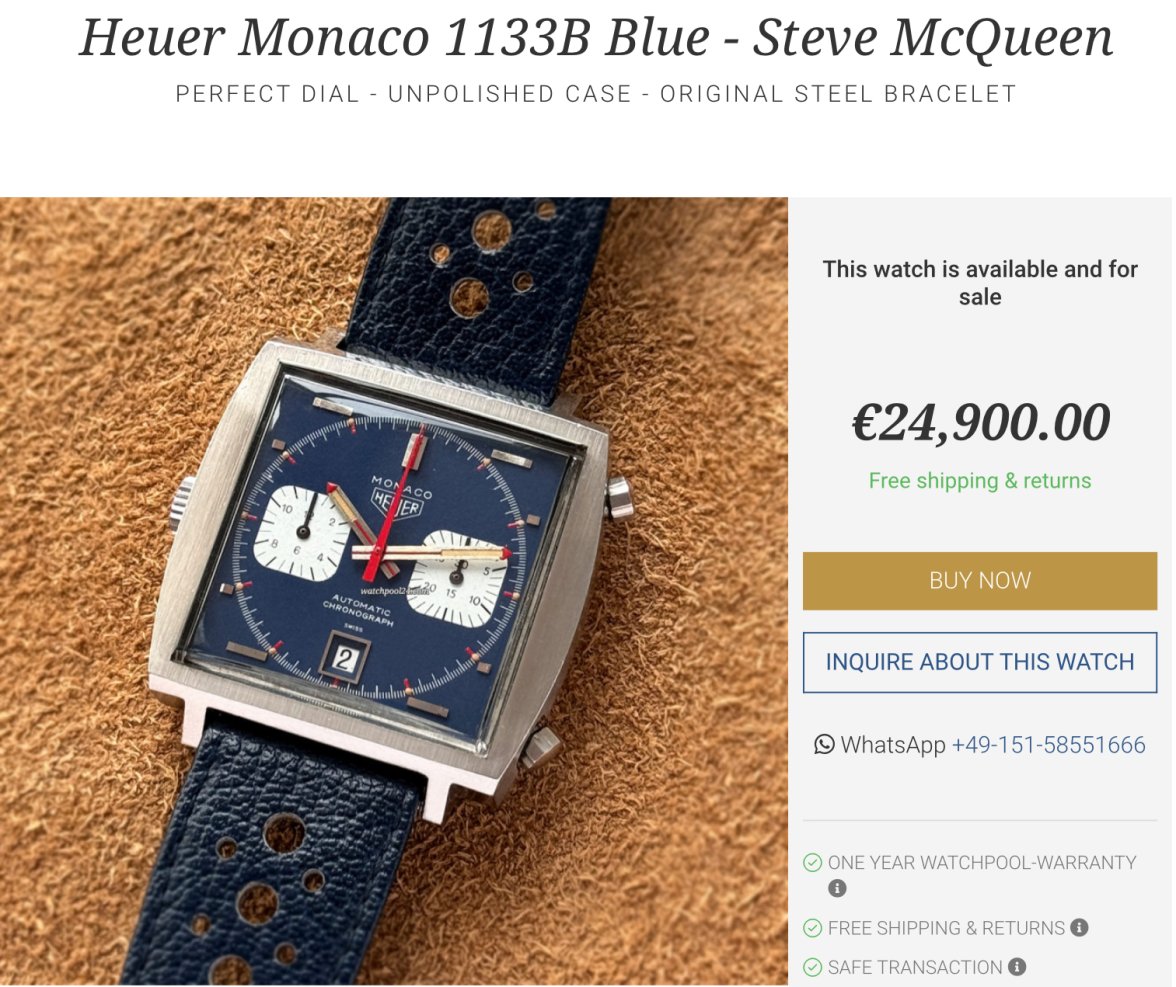
Task: Click info icon next to Safe Transaction
Action: click(x=1017, y=967)
